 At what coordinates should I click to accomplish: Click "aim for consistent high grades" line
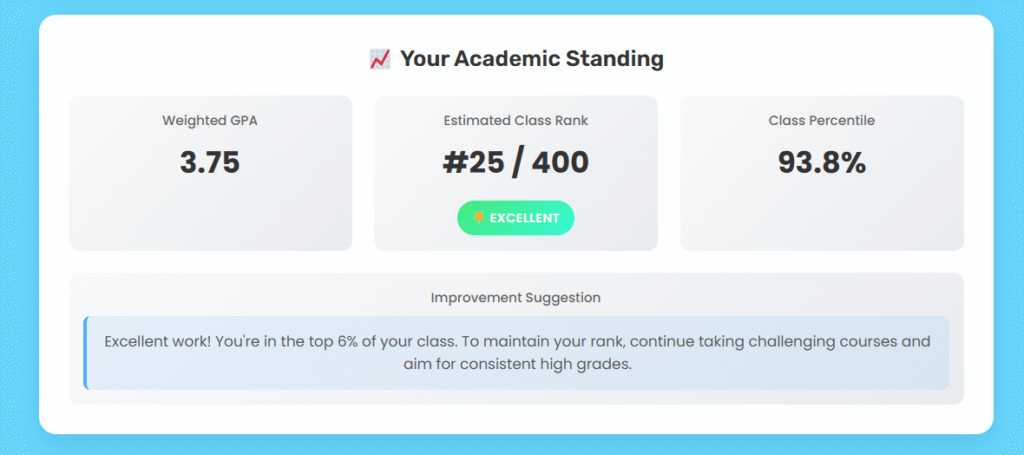pyautogui.click(x=516, y=365)
